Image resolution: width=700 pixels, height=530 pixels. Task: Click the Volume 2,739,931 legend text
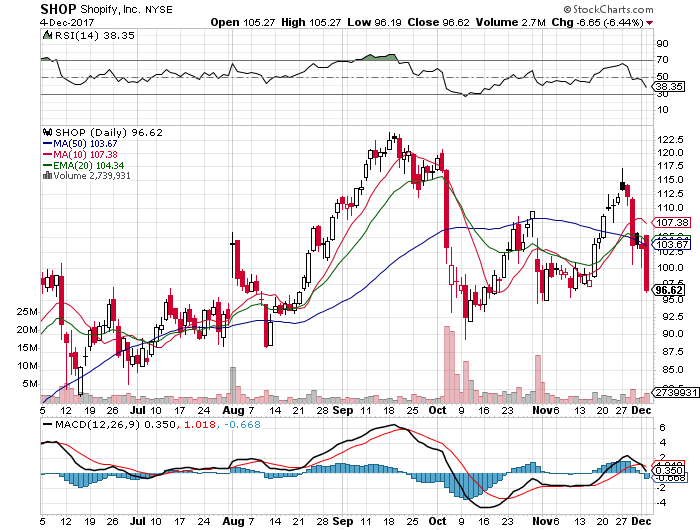92,176
